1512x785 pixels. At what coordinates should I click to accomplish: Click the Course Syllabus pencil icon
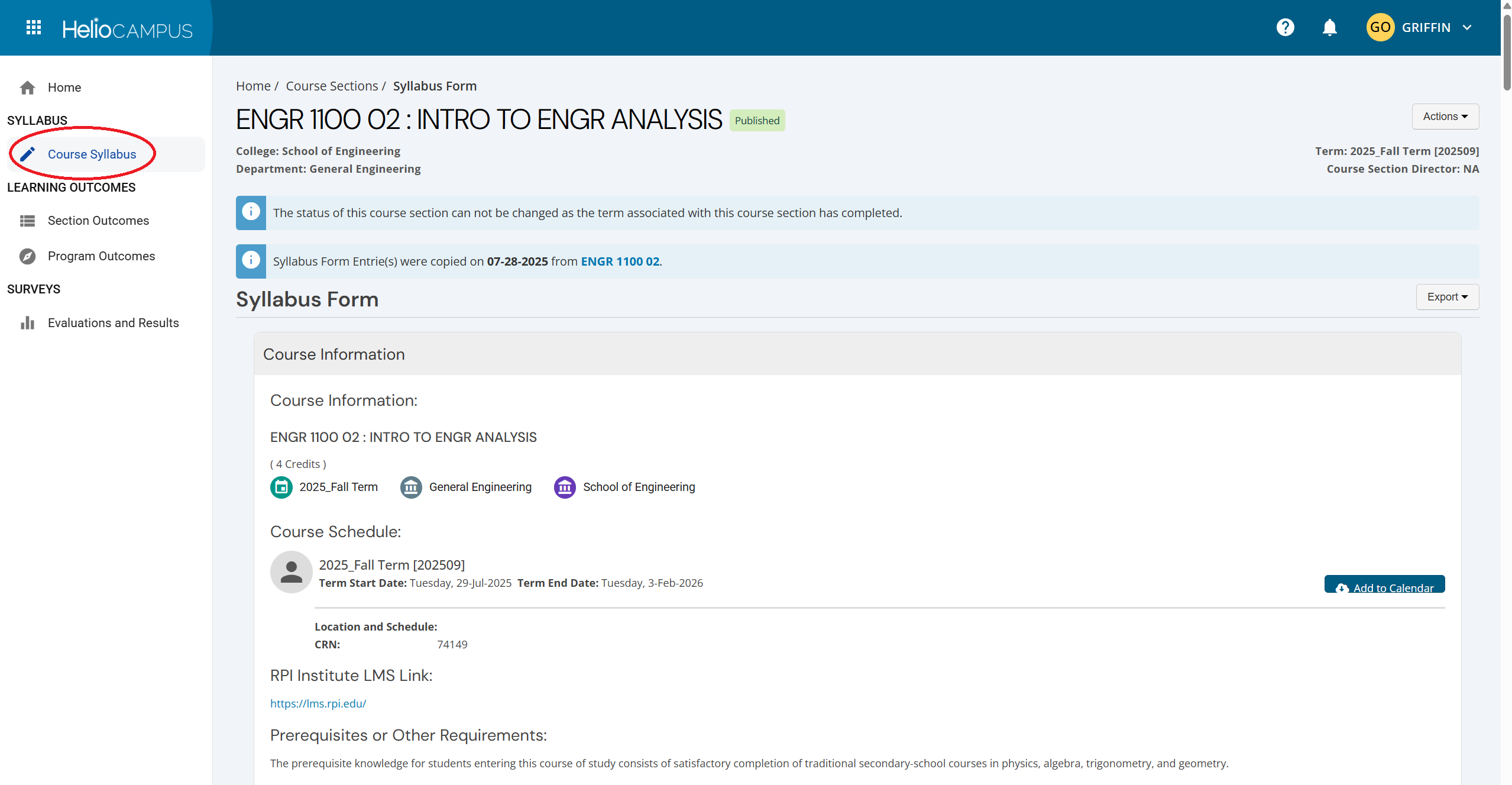[27, 154]
